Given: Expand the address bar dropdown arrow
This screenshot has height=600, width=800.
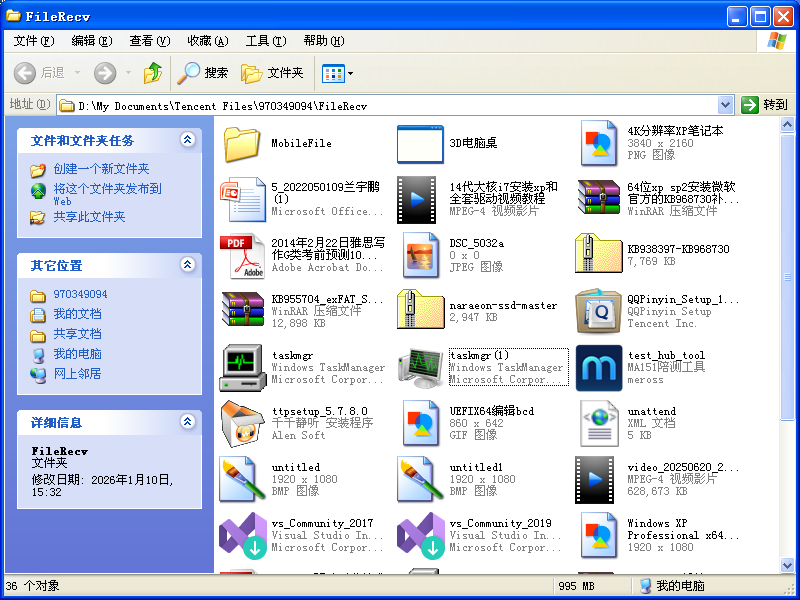Looking at the screenshot, I should 726,105.
